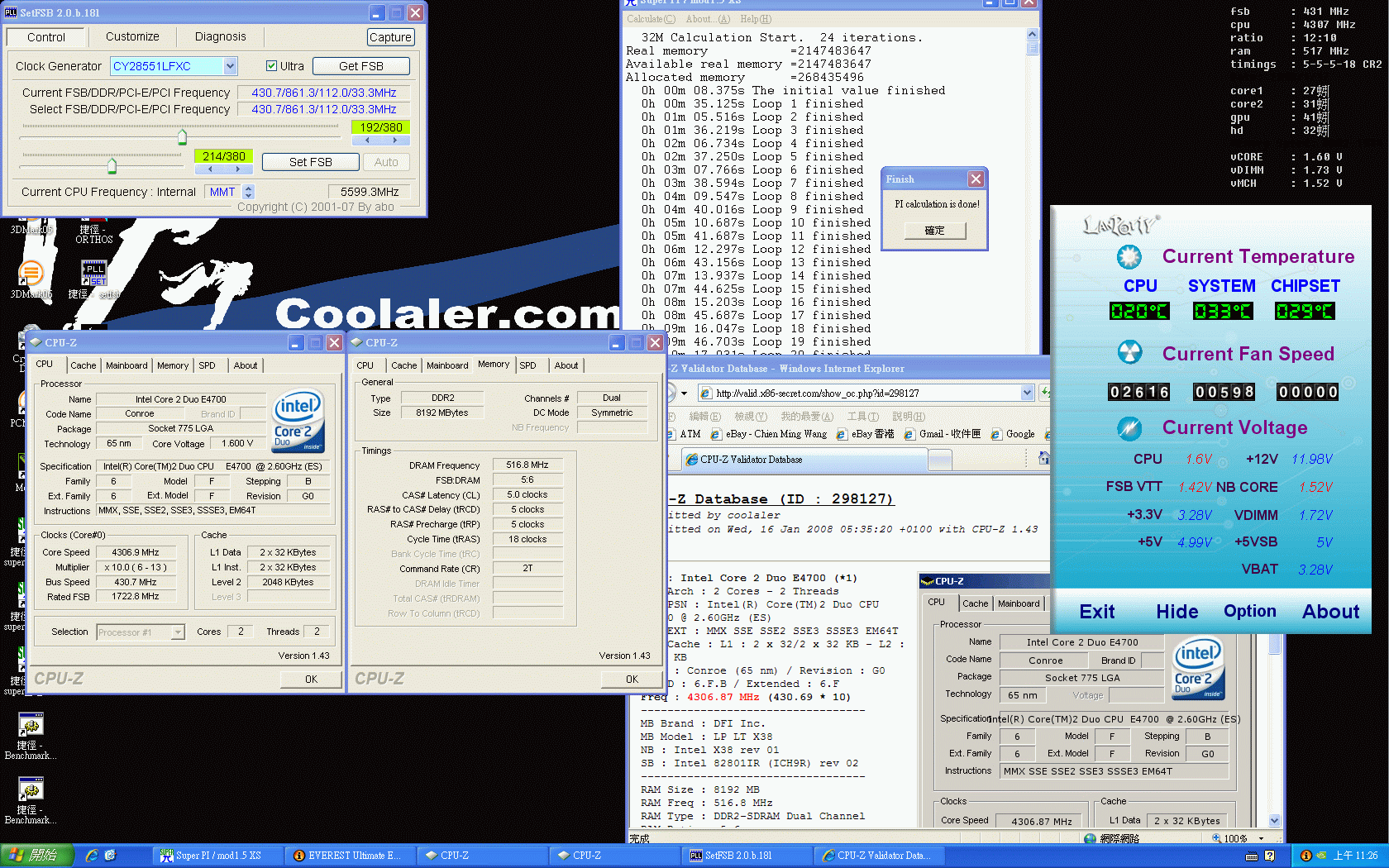
Task: Click the help question mark tray icon
Action: pos(1269,856)
